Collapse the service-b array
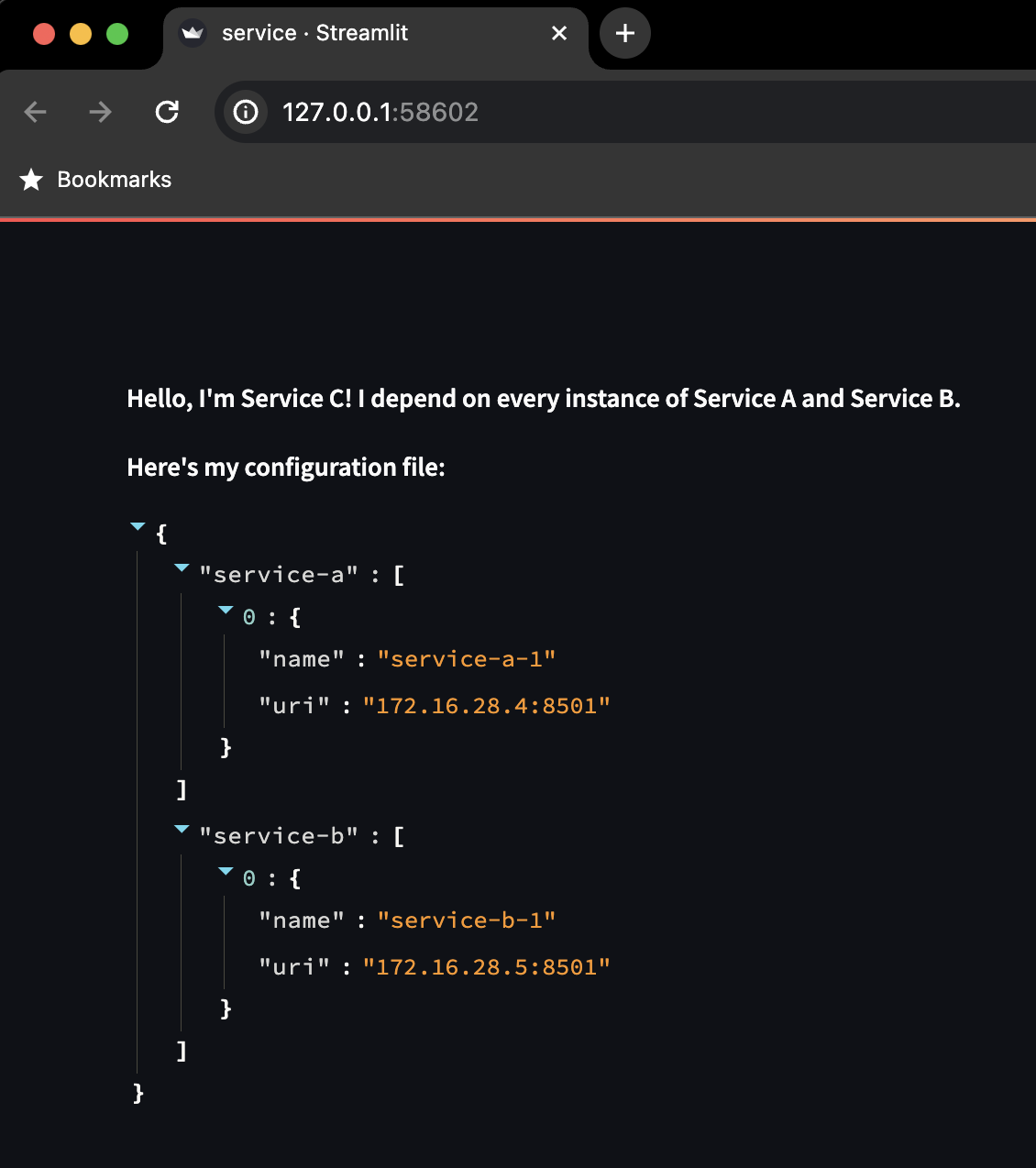The height and width of the screenshot is (1168, 1036). [x=182, y=828]
